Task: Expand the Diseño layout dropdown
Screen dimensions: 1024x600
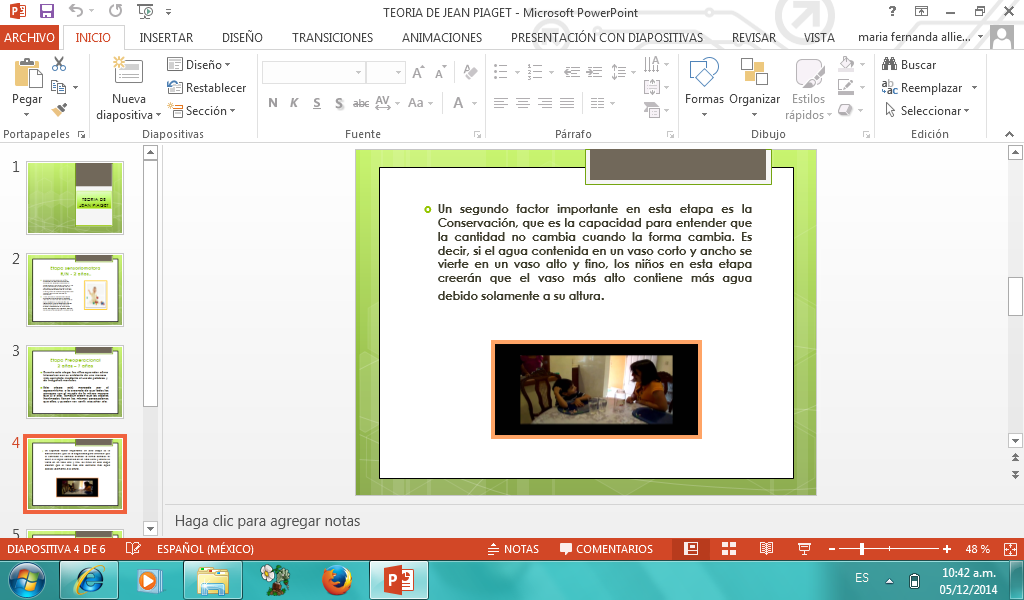Action: click(199, 65)
